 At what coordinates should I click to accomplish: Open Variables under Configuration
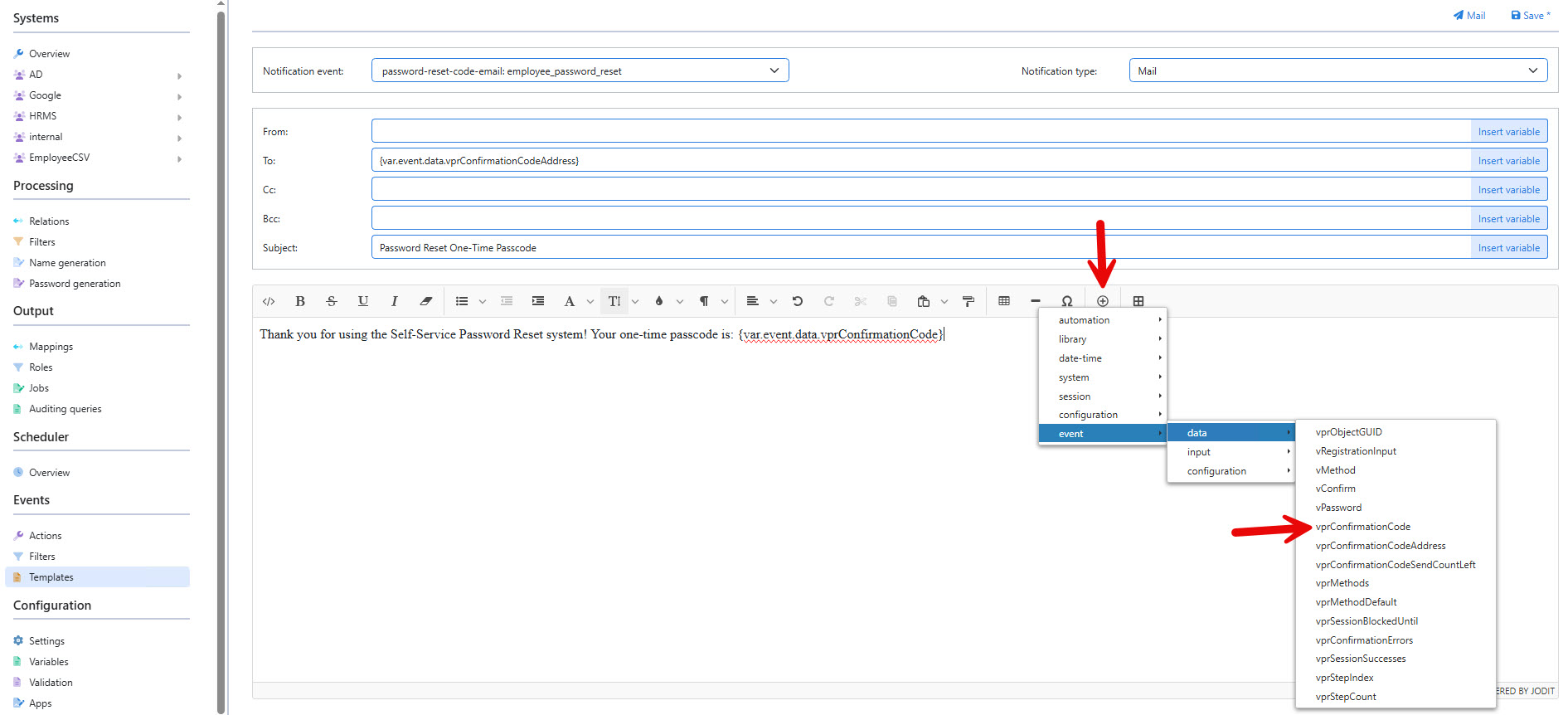tap(48, 662)
